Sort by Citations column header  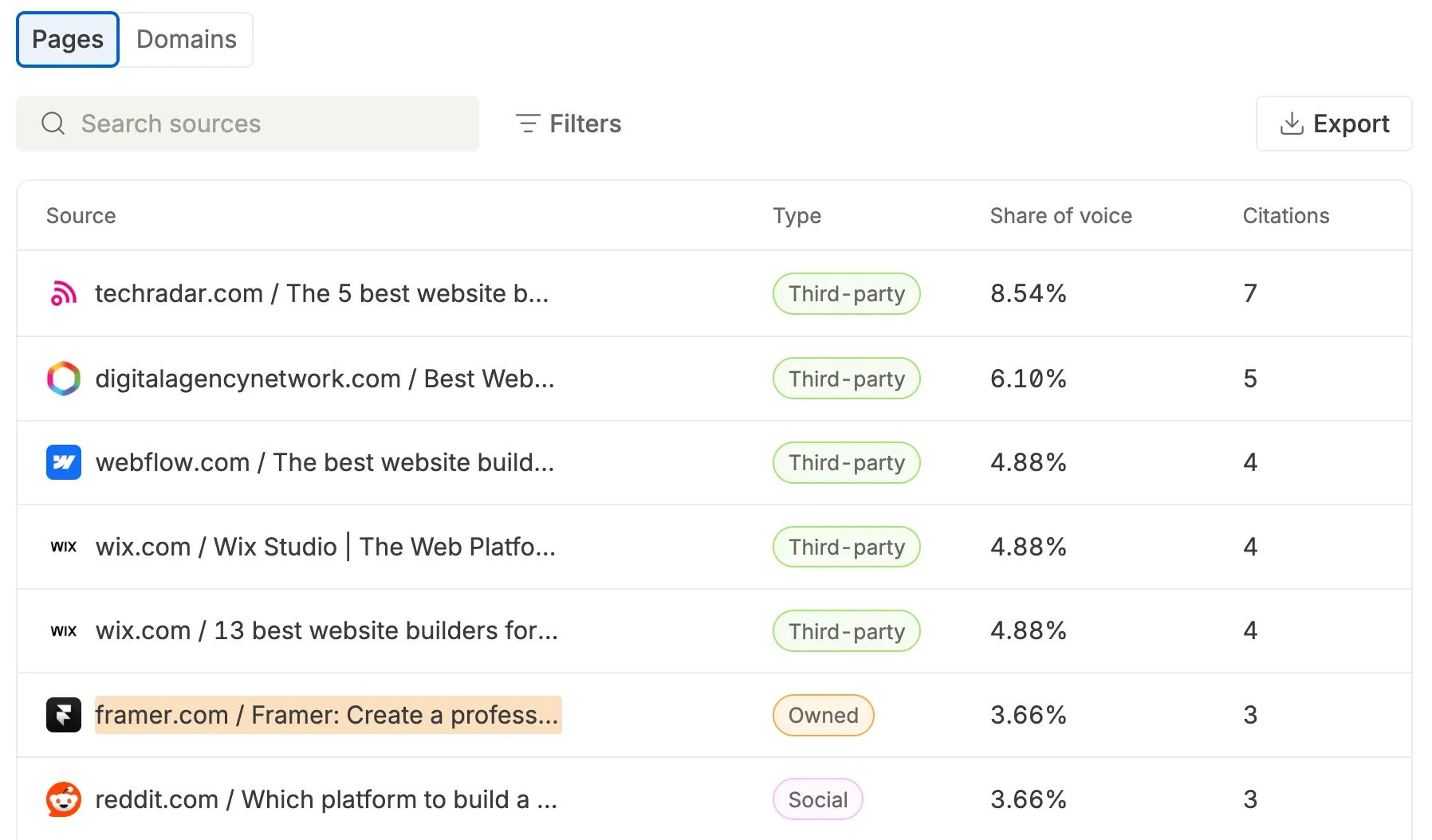pyautogui.click(x=1285, y=216)
